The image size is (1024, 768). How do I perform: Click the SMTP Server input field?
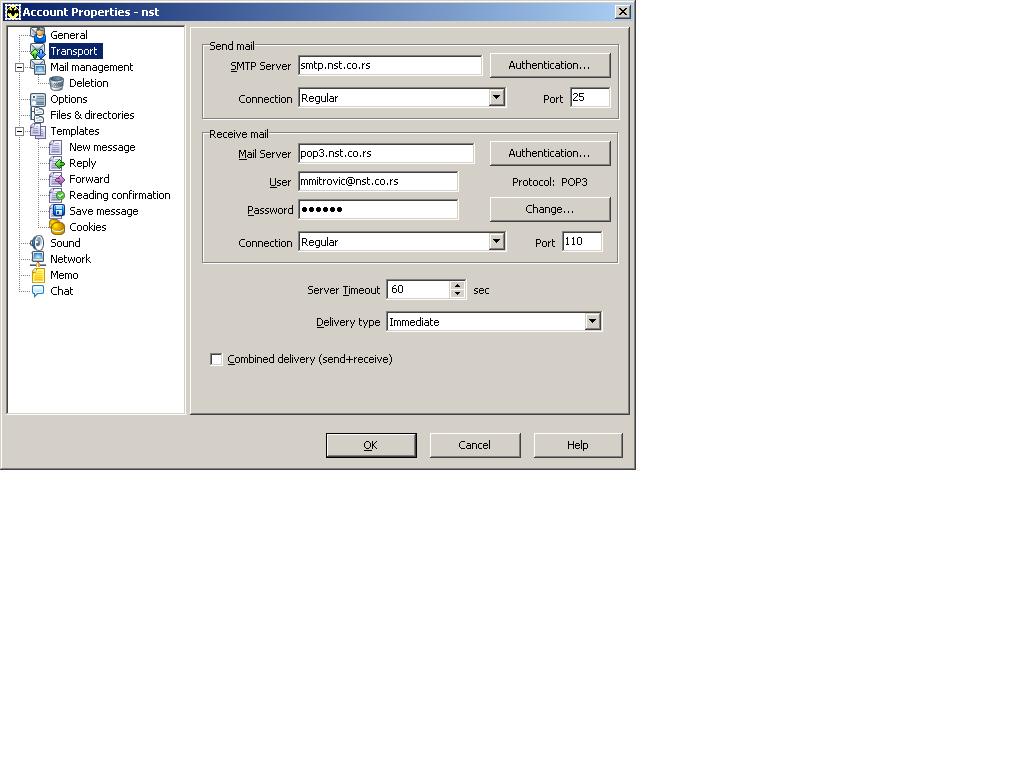tap(389, 65)
